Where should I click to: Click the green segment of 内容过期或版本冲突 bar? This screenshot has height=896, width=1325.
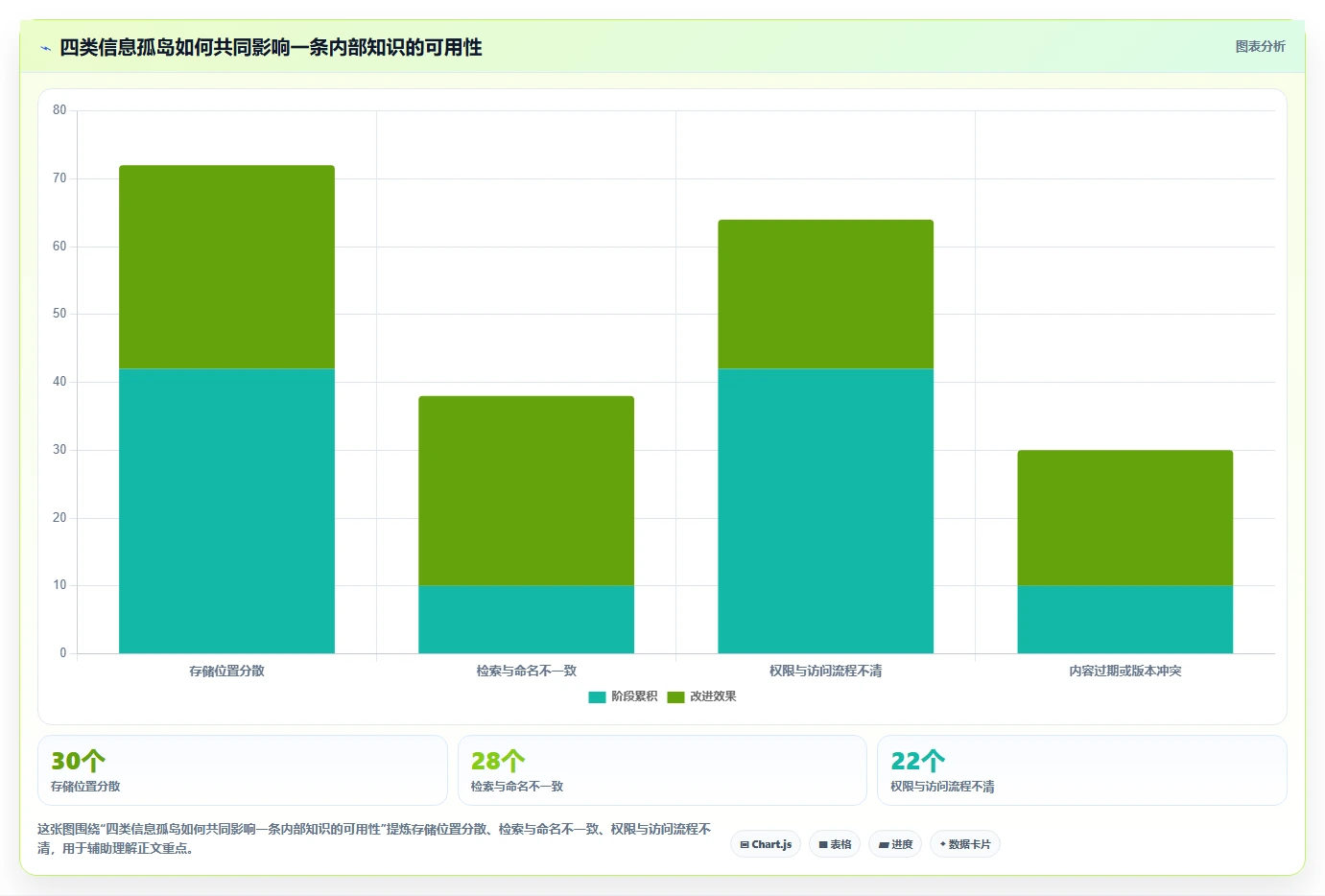click(x=1124, y=517)
